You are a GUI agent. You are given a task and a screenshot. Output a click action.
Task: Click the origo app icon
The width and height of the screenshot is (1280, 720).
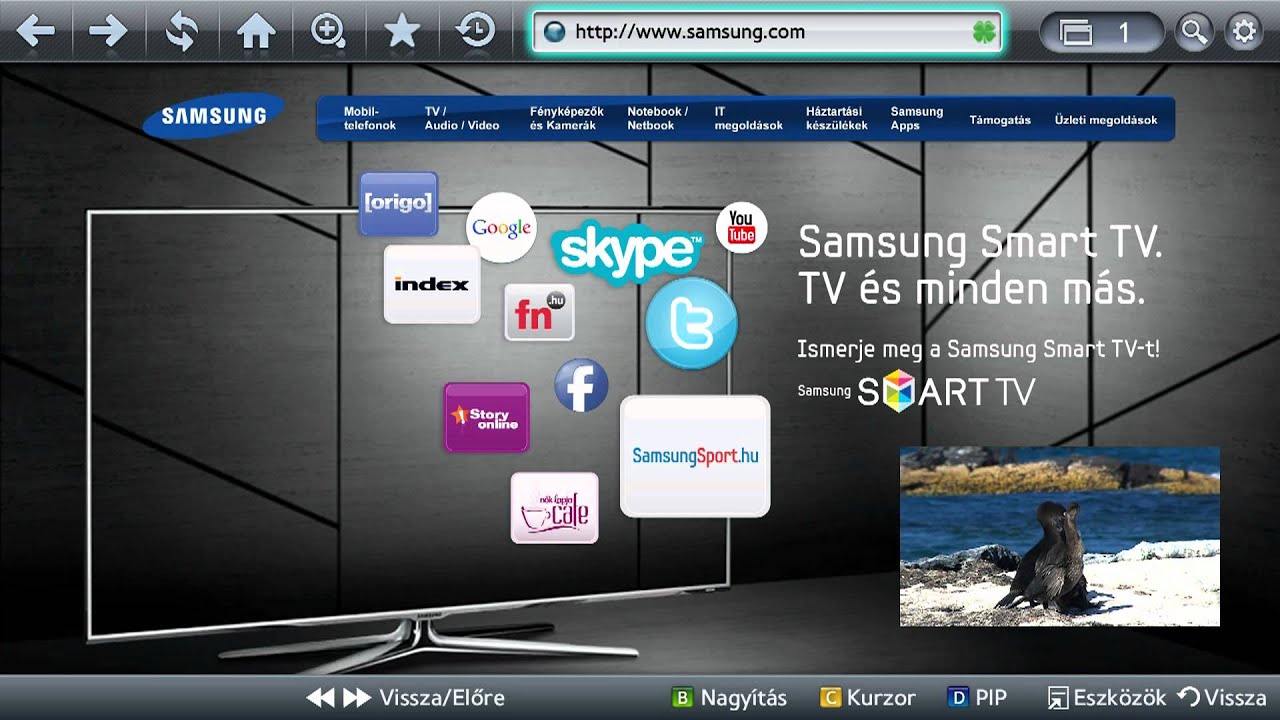(x=399, y=203)
